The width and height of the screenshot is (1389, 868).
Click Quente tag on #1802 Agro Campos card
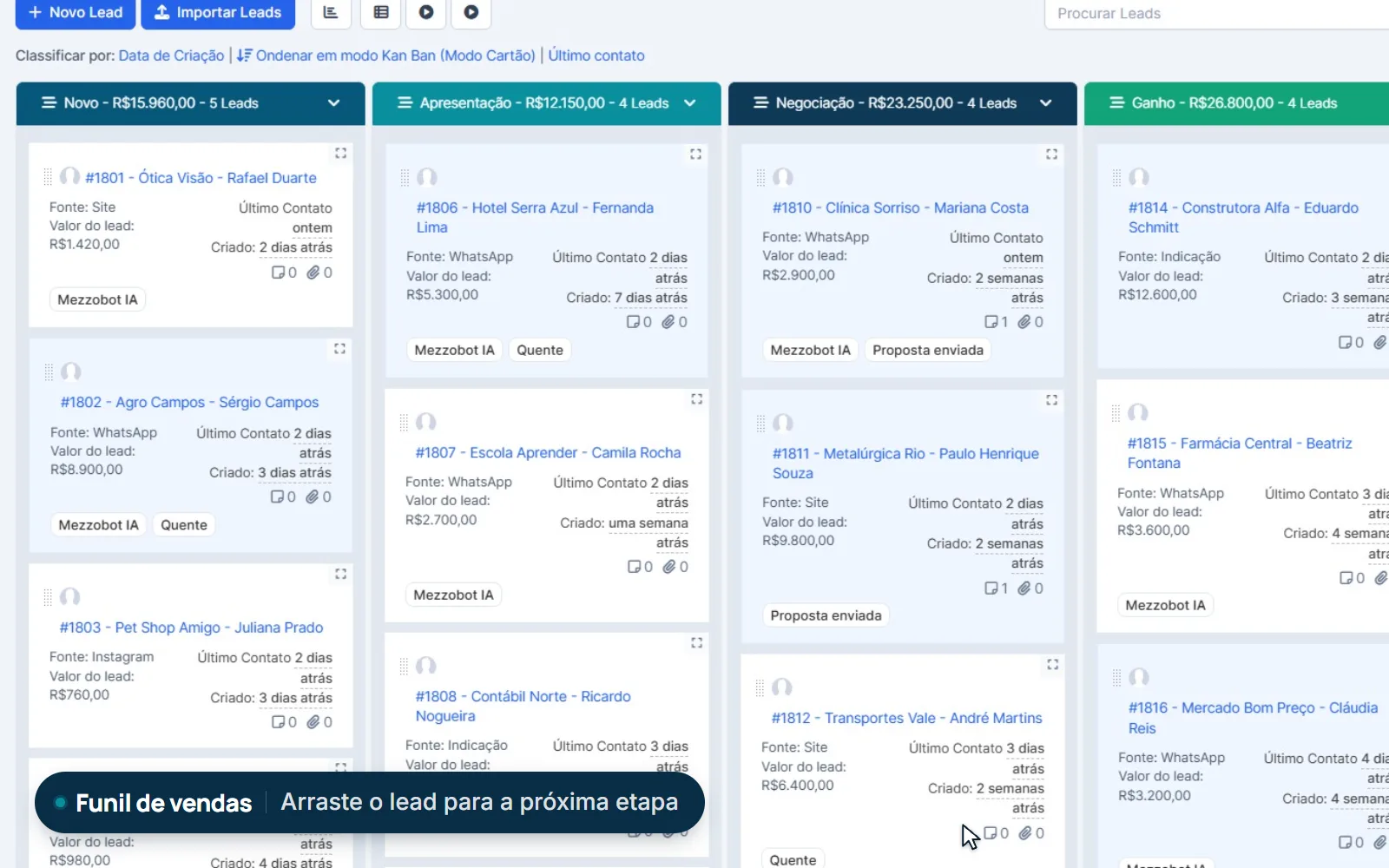click(x=184, y=525)
